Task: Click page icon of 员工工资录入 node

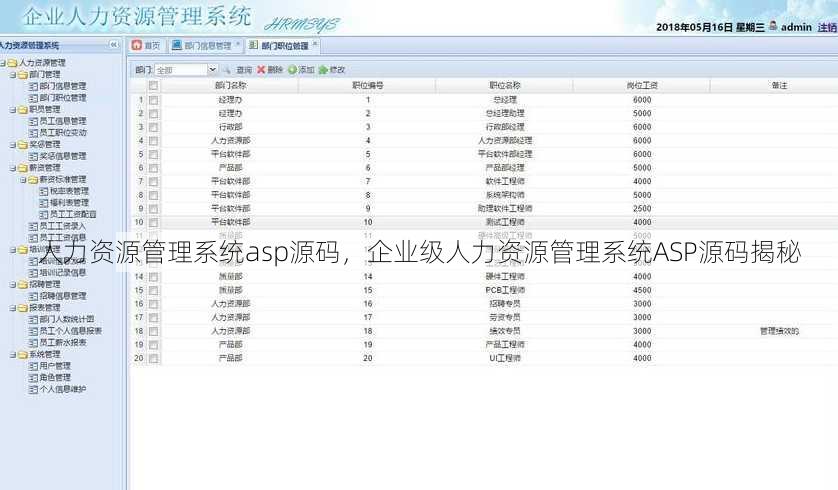Action: (33, 227)
